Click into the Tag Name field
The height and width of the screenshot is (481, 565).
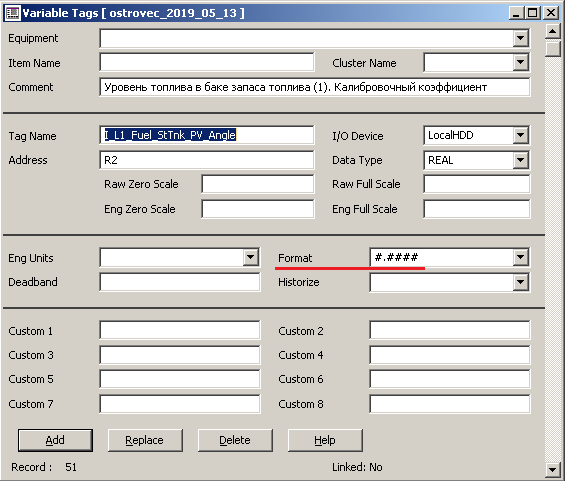point(206,135)
